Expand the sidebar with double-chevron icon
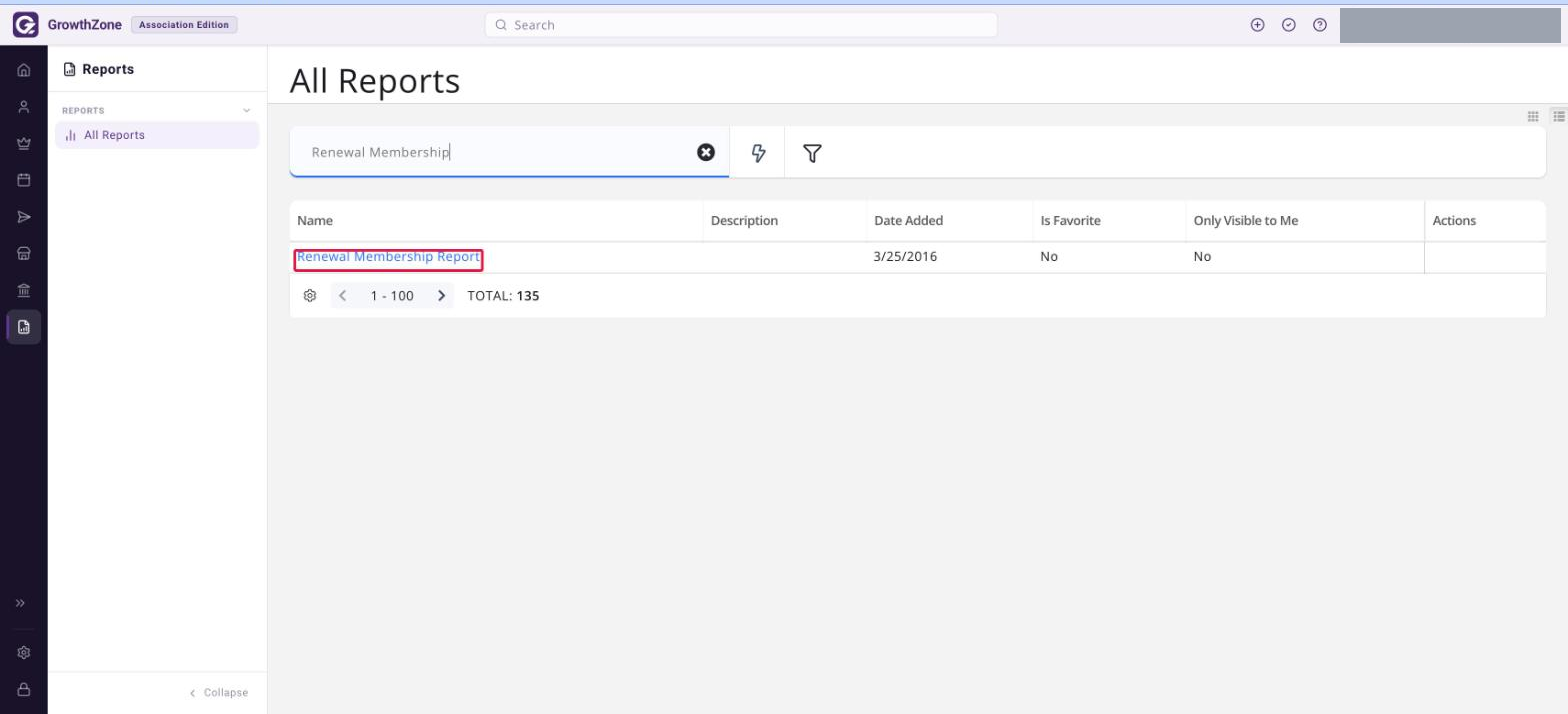 20,603
